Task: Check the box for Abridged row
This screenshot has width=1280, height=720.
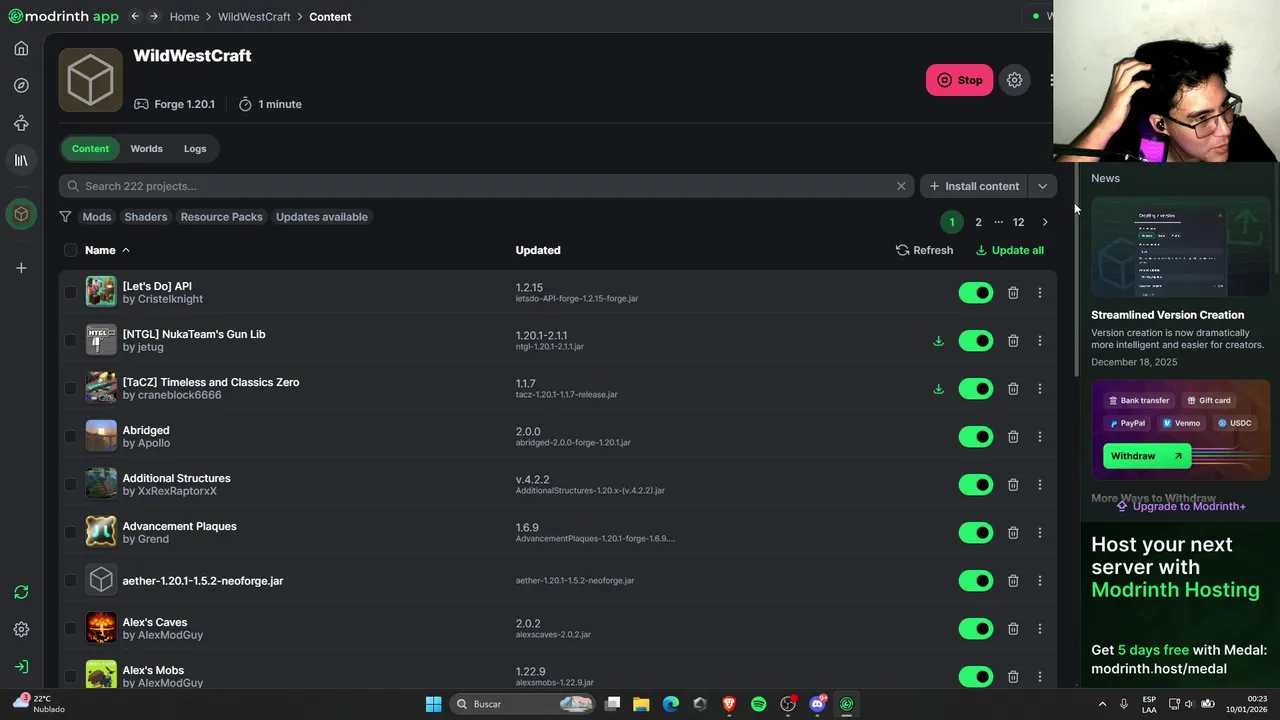Action: 70,437
